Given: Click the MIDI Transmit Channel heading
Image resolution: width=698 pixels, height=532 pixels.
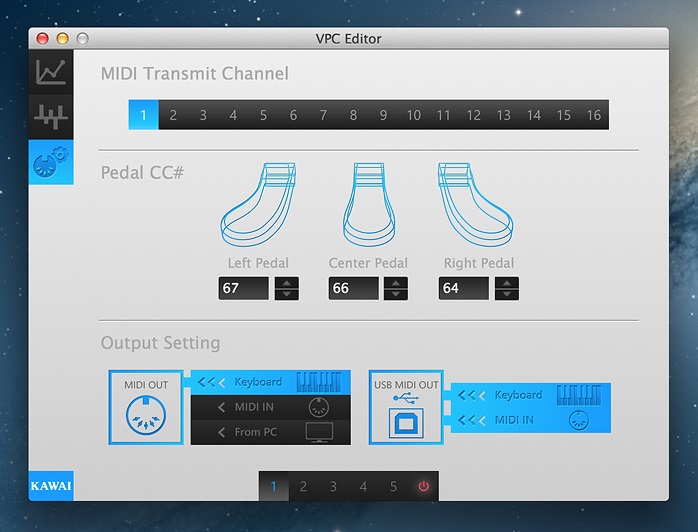Looking at the screenshot, I should 195,73.
